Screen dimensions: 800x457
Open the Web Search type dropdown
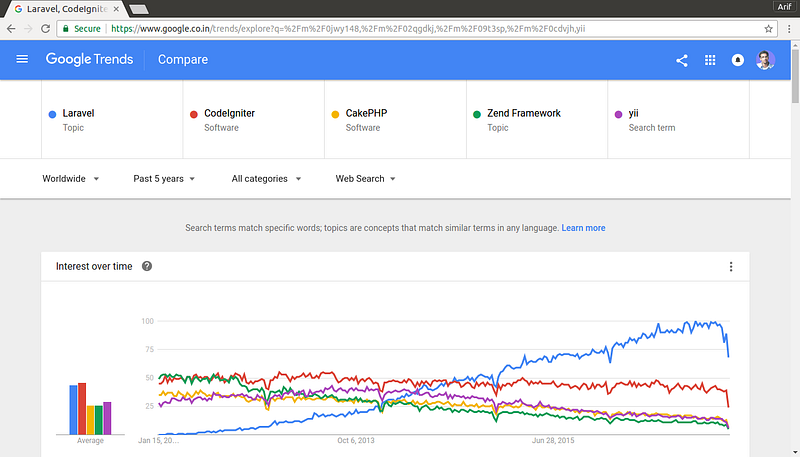tap(365, 179)
